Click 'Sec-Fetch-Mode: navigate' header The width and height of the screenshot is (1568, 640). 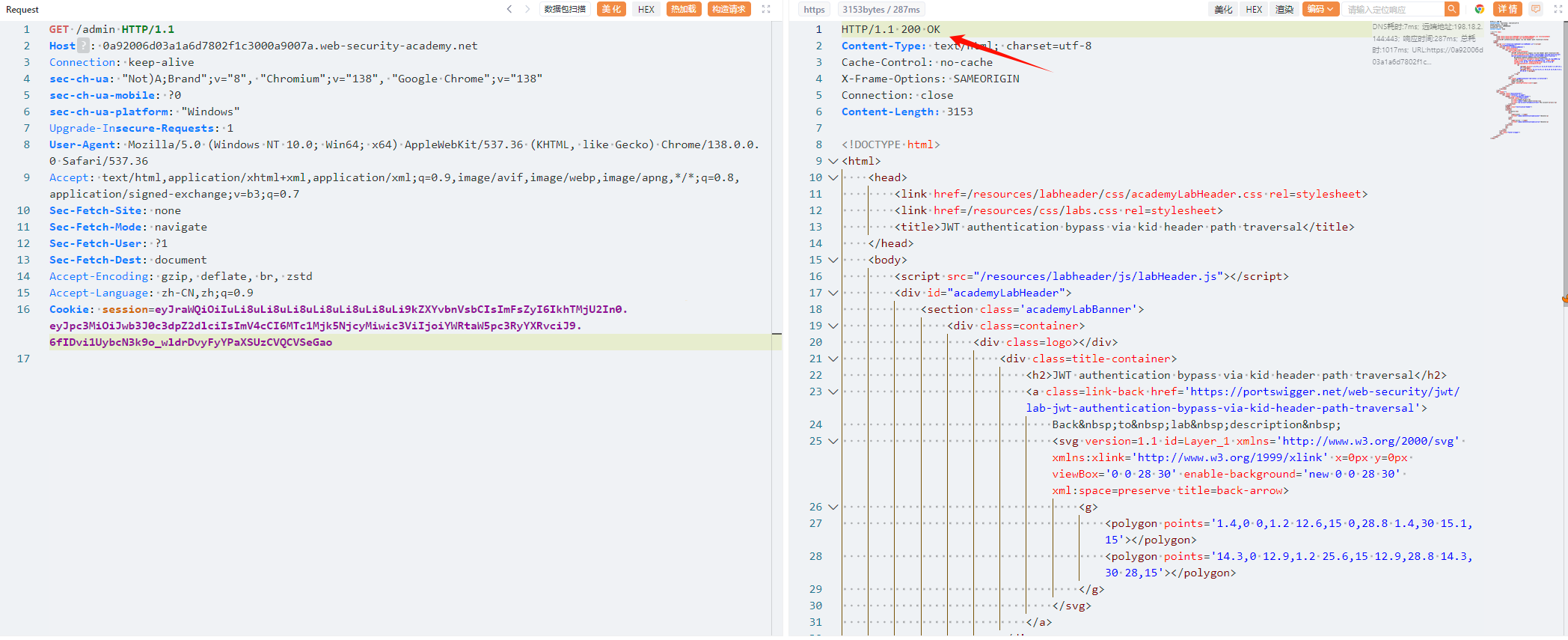(128, 227)
